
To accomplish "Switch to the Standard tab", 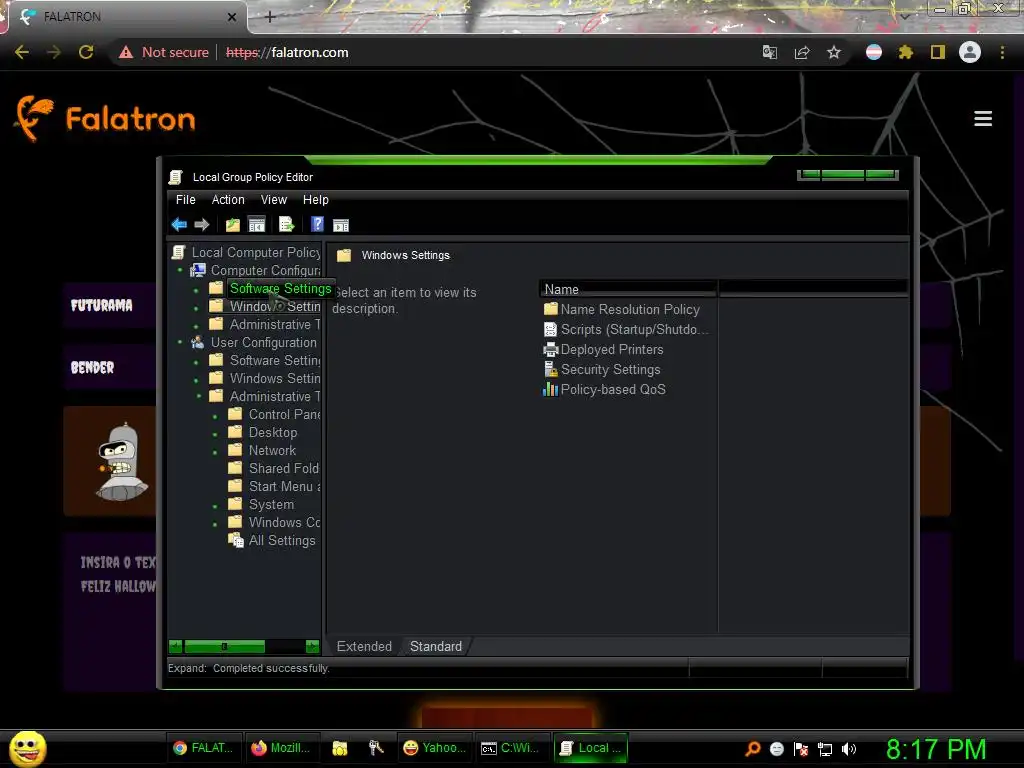I will tap(436, 647).
